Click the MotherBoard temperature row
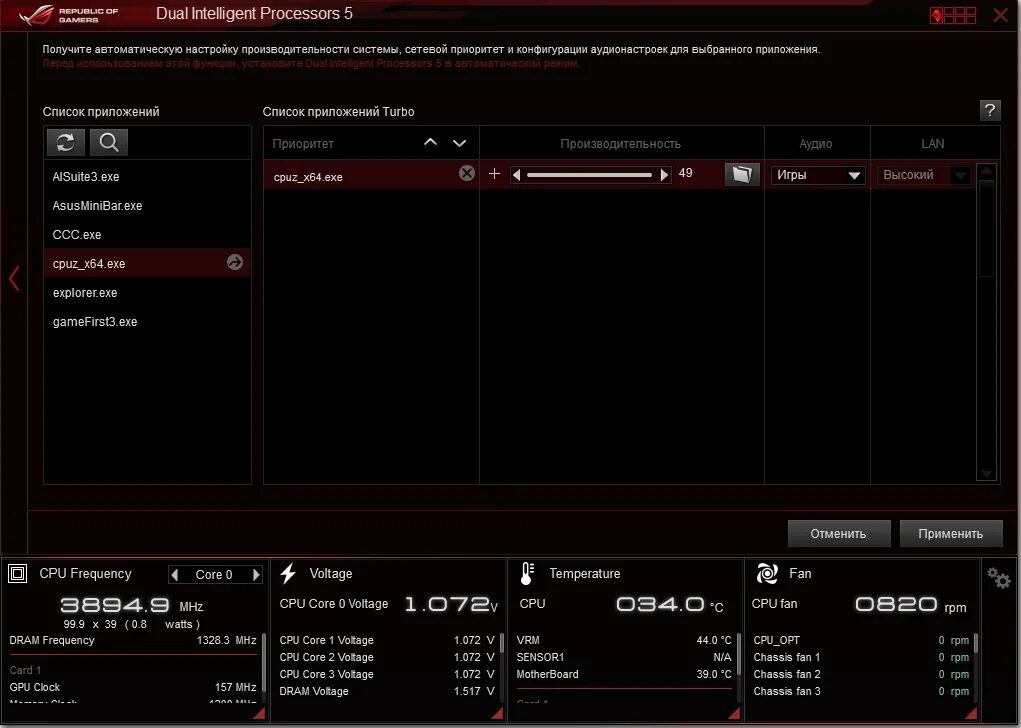The image size is (1021, 728). click(624, 674)
